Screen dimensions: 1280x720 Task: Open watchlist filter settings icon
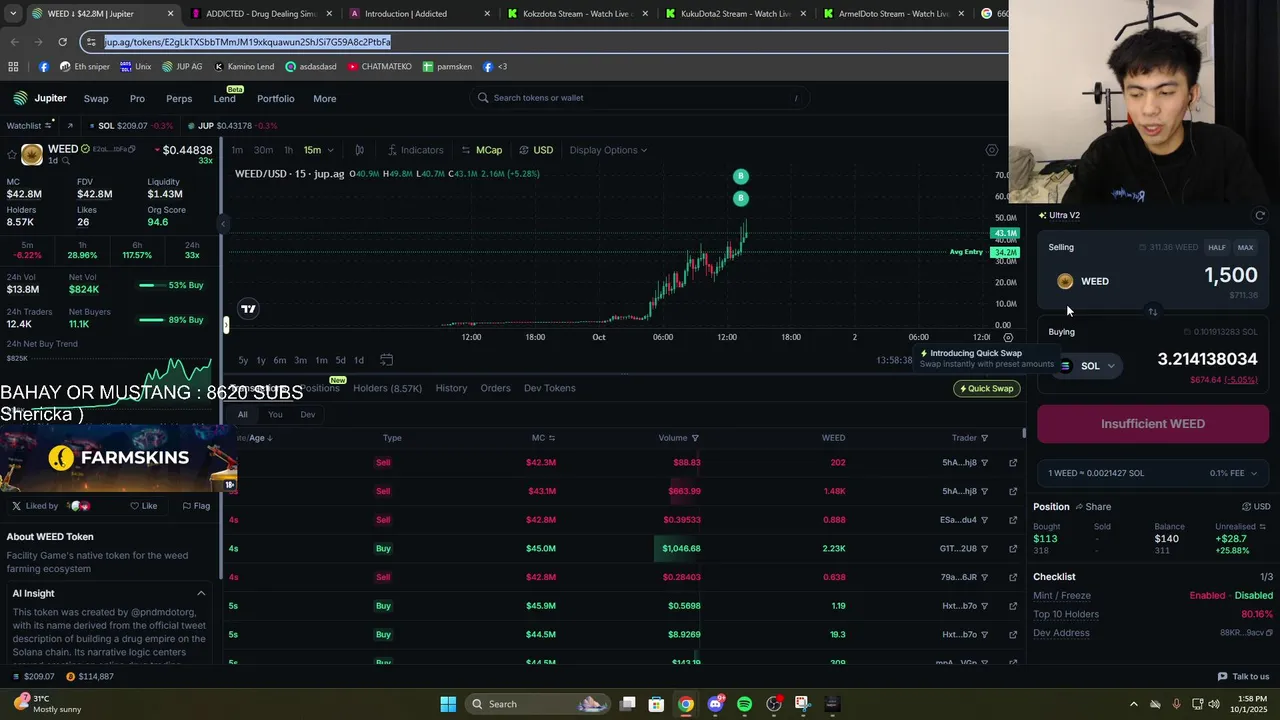point(48,126)
